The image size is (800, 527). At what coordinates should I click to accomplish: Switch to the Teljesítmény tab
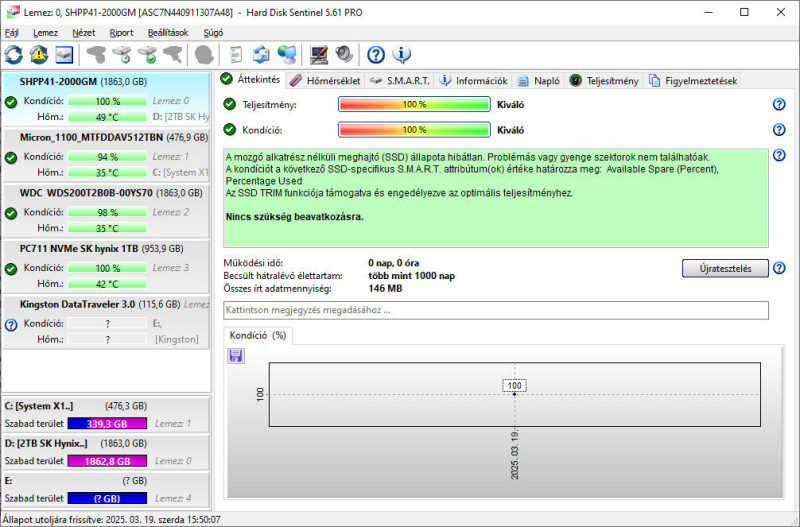(605, 81)
